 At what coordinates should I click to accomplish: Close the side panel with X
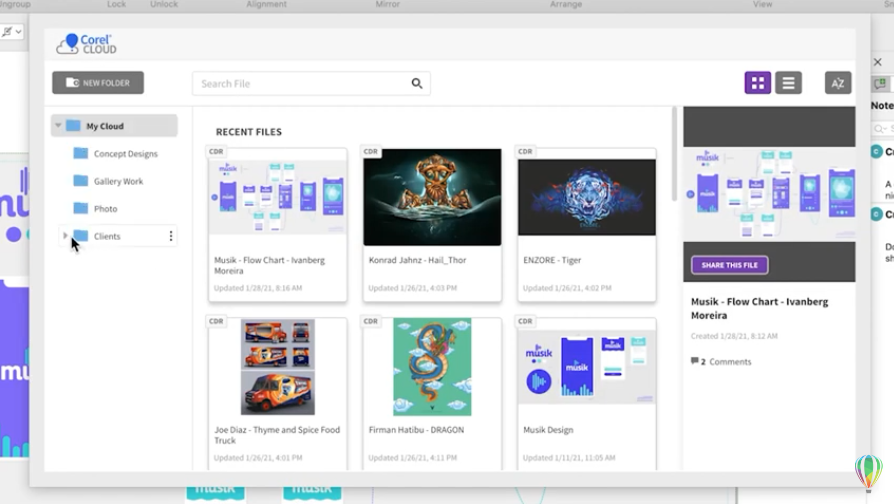click(x=878, y=62)
